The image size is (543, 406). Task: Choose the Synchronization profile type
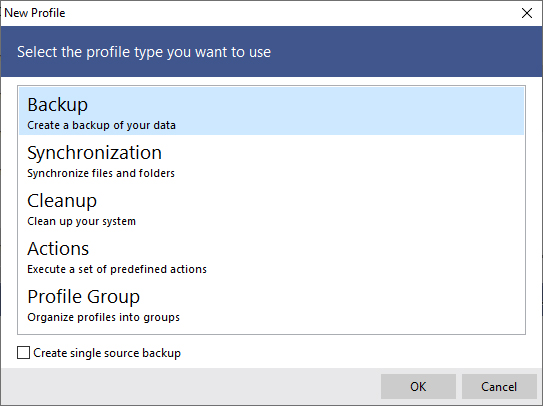(272, 159)
